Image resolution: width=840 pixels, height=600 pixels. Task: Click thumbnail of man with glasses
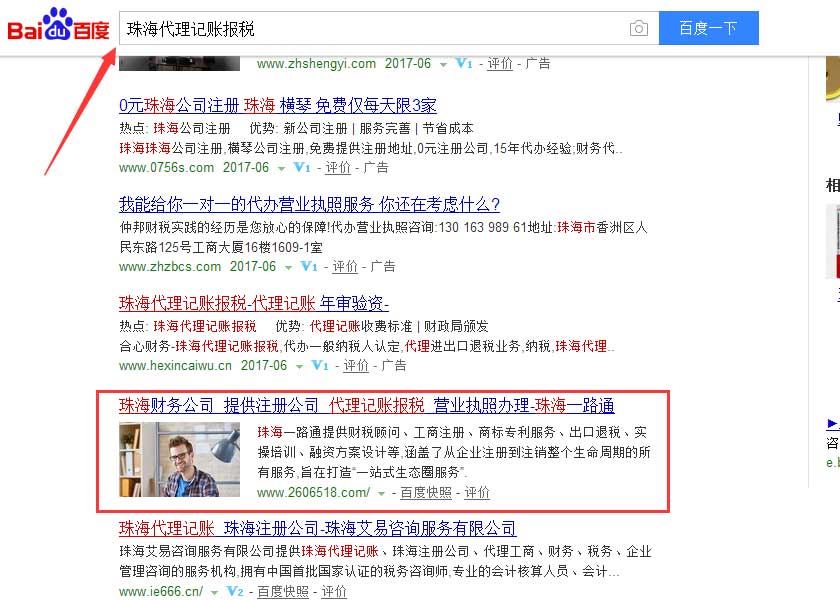[x=179, y=460]
